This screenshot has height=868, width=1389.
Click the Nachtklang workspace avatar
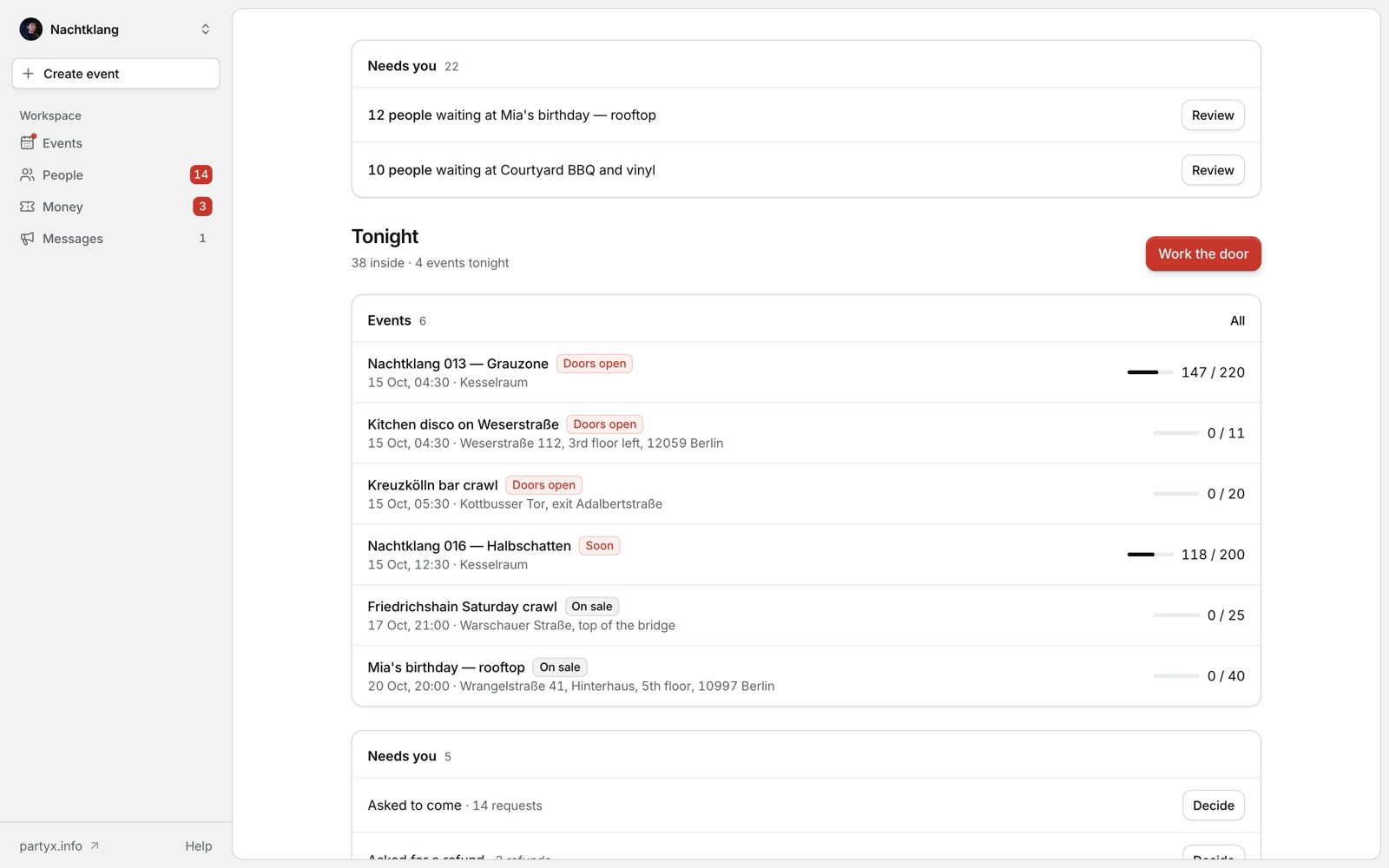click(x=31, y=30)
